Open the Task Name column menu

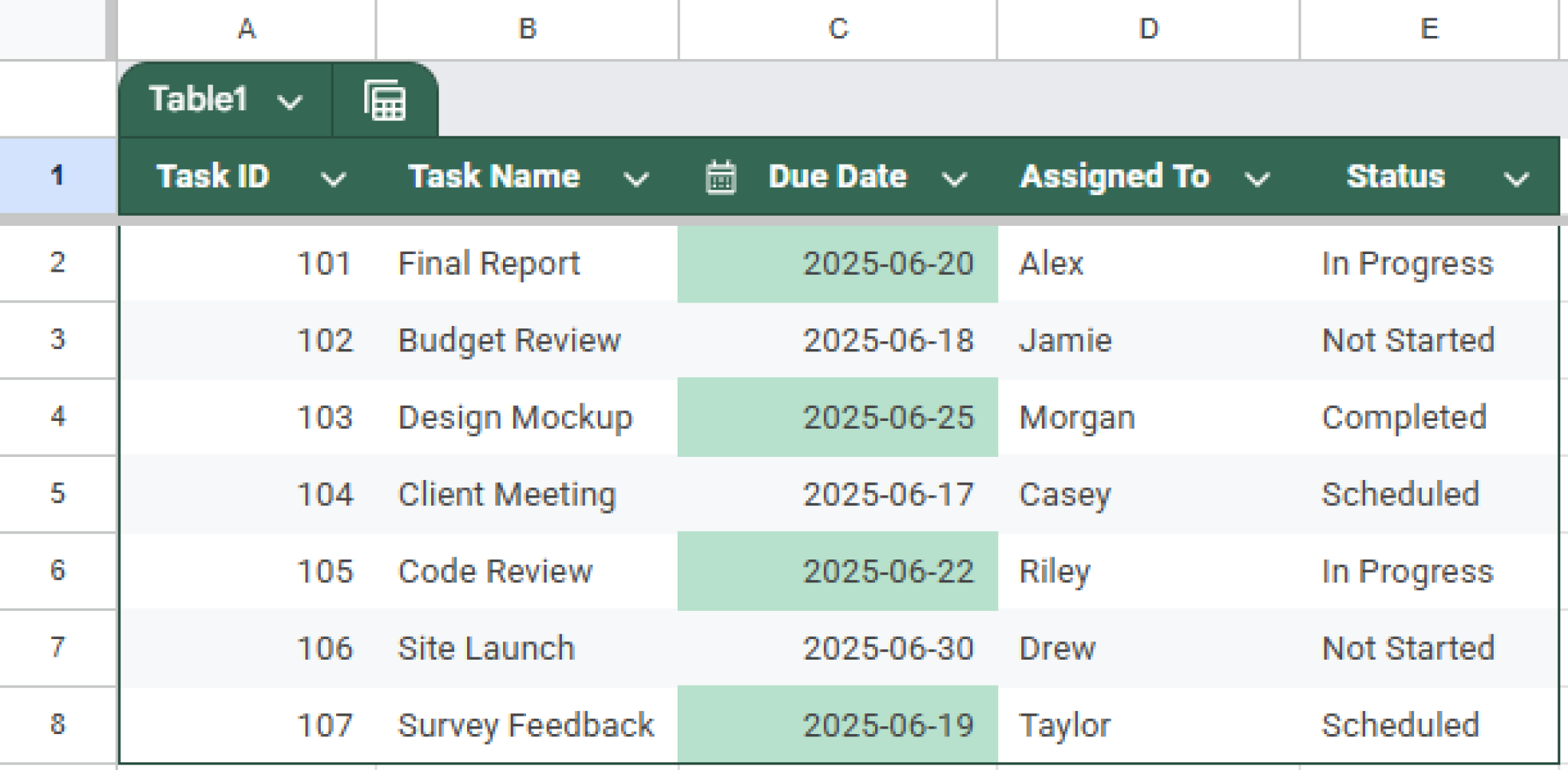[635, 180]
